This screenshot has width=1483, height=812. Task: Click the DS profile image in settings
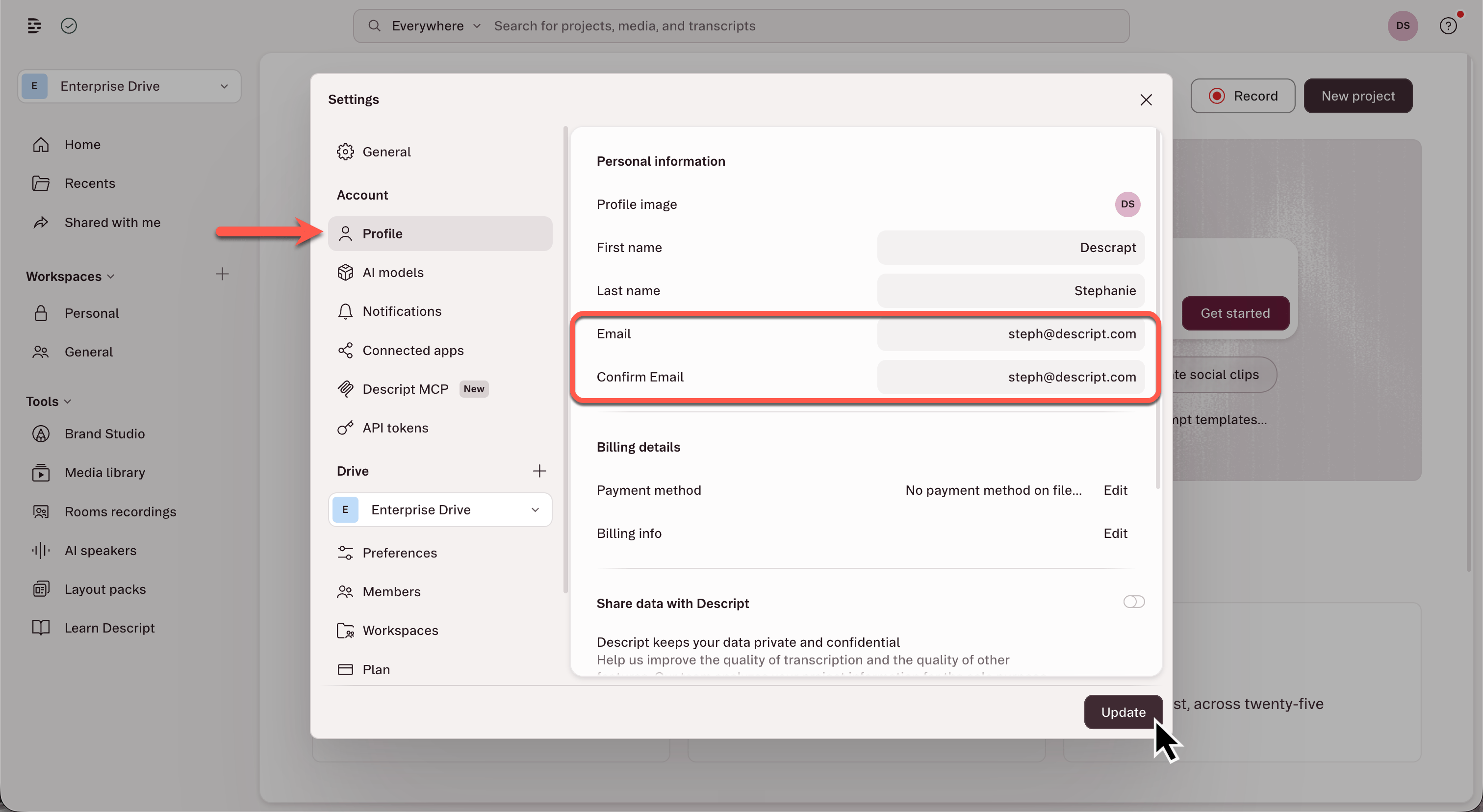(x=1127, y=204)
